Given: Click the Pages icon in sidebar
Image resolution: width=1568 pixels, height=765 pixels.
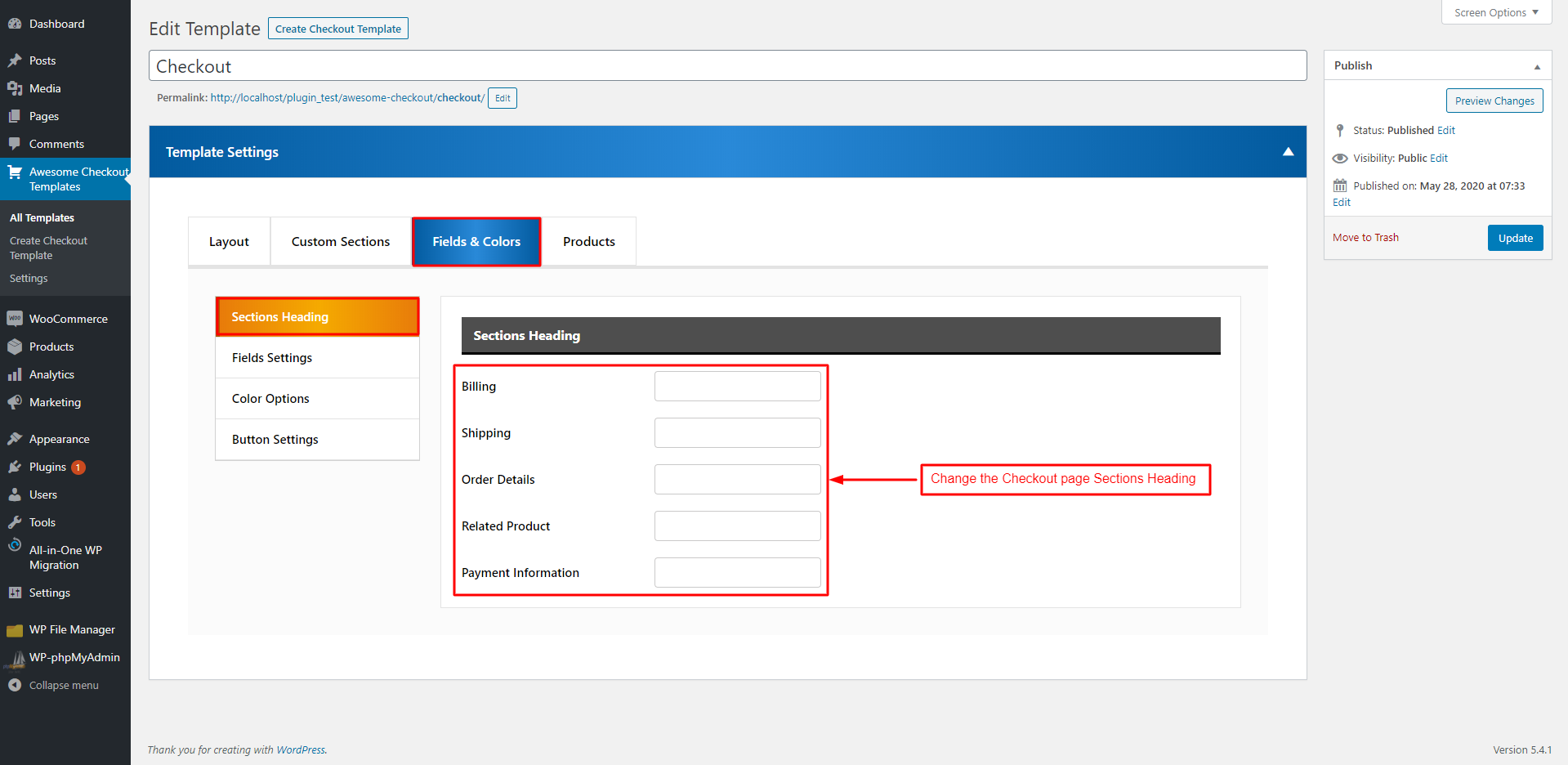Looking at the screenshot, I should click(15, 116).
